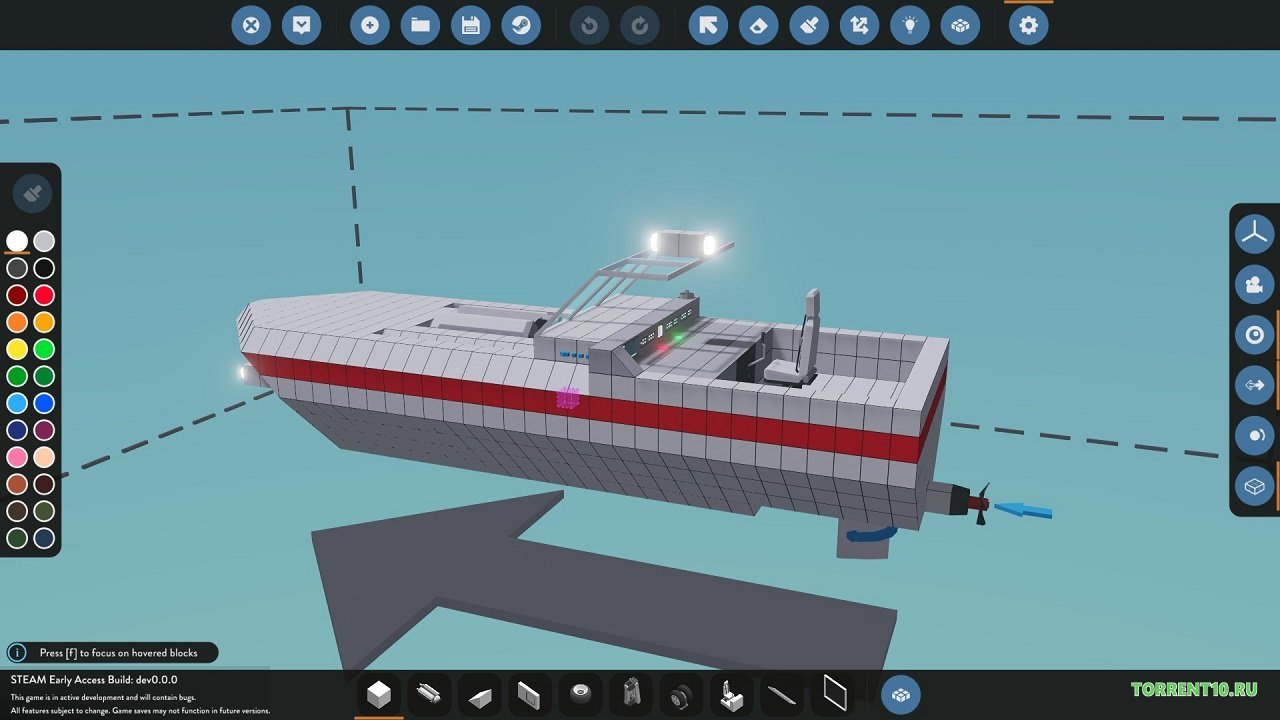The image size is (1280, 720).
Task: Pick the red color swatch
Action: tap(44, 295)
